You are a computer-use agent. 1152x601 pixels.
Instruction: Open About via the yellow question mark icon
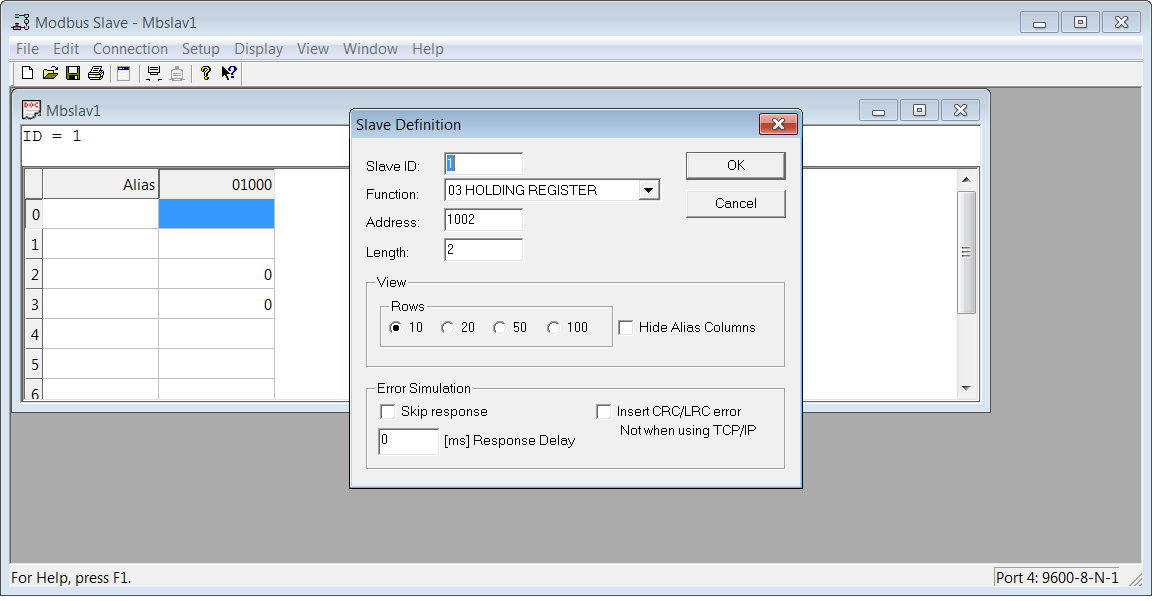(x=206, y=73)
